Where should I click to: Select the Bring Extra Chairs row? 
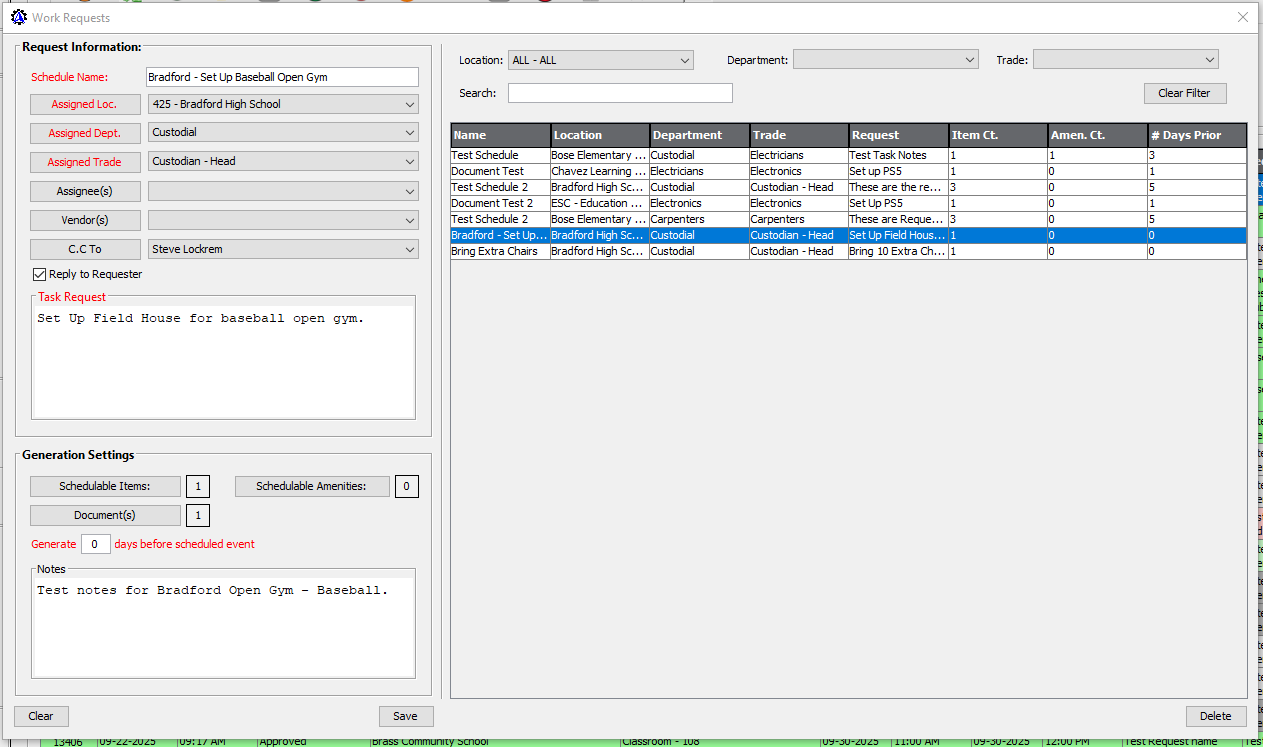pos(500,251)
